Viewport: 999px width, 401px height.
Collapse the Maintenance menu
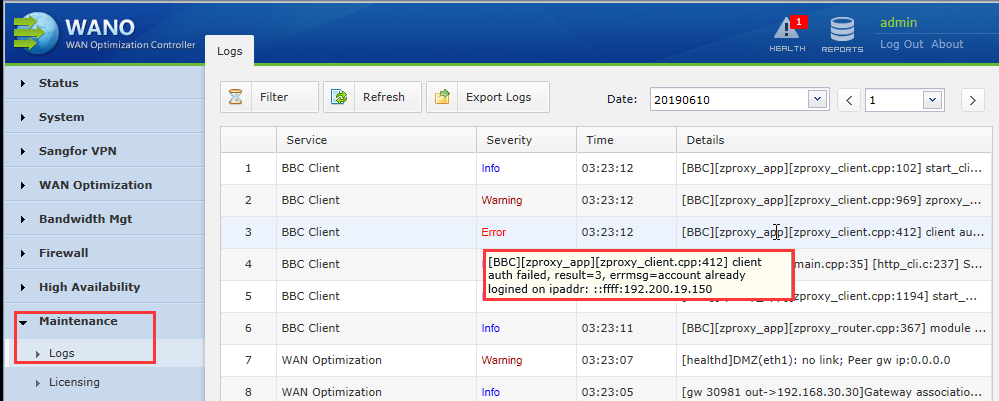(104, 321)
